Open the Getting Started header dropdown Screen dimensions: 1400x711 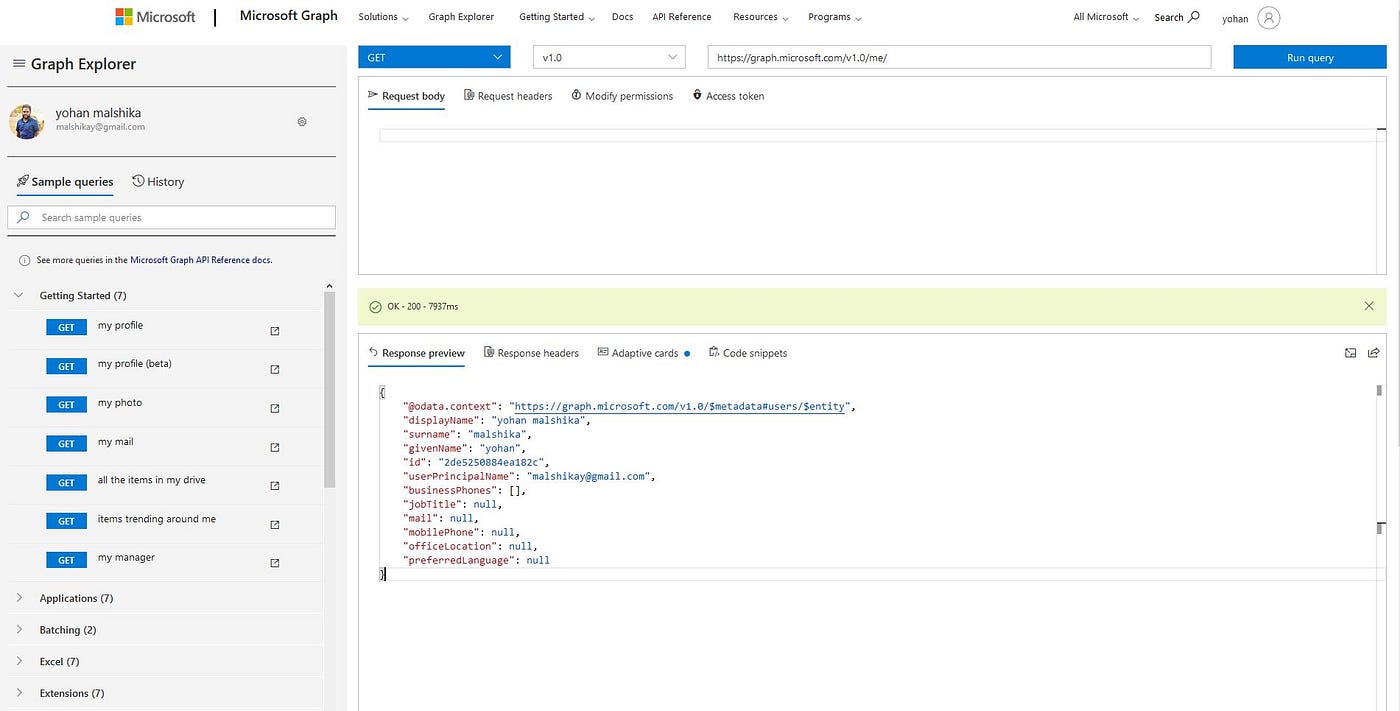[x=557, y=17]
